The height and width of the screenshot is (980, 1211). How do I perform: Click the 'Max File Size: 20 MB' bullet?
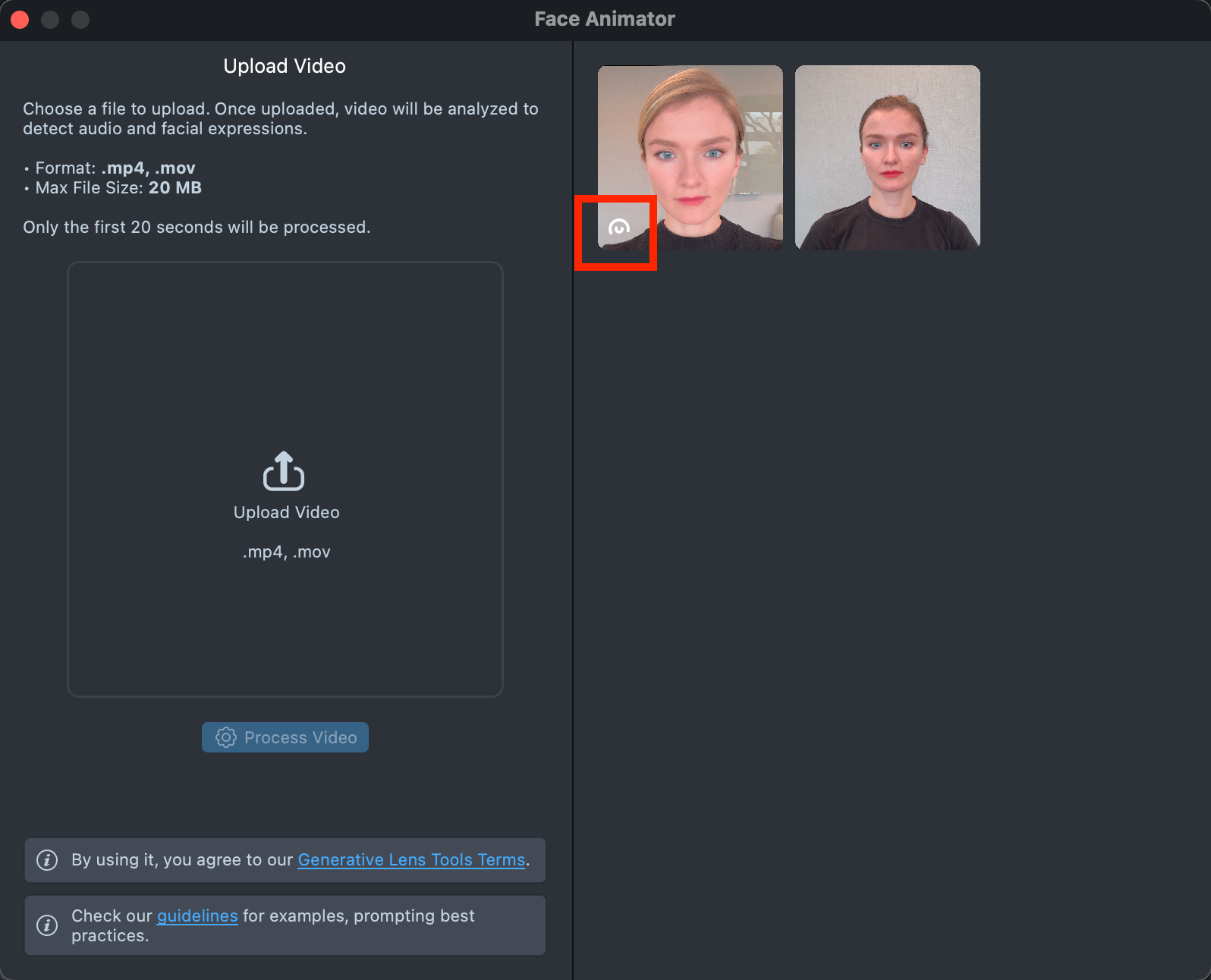[118, 188]
